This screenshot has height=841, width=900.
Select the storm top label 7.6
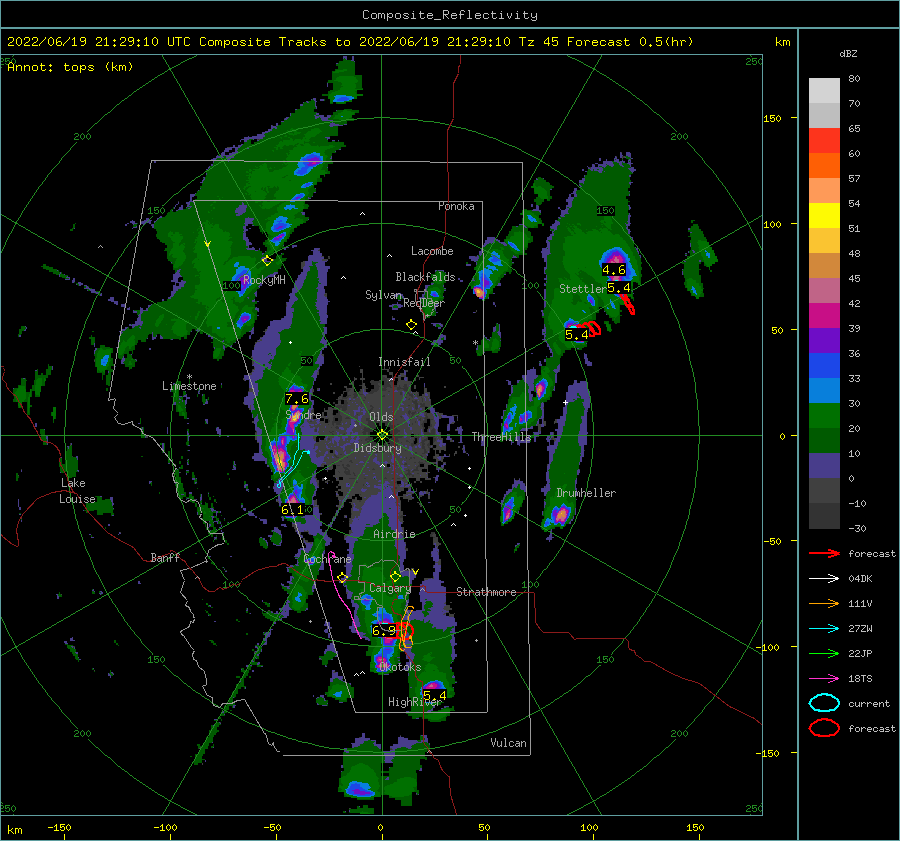[297, 398]
